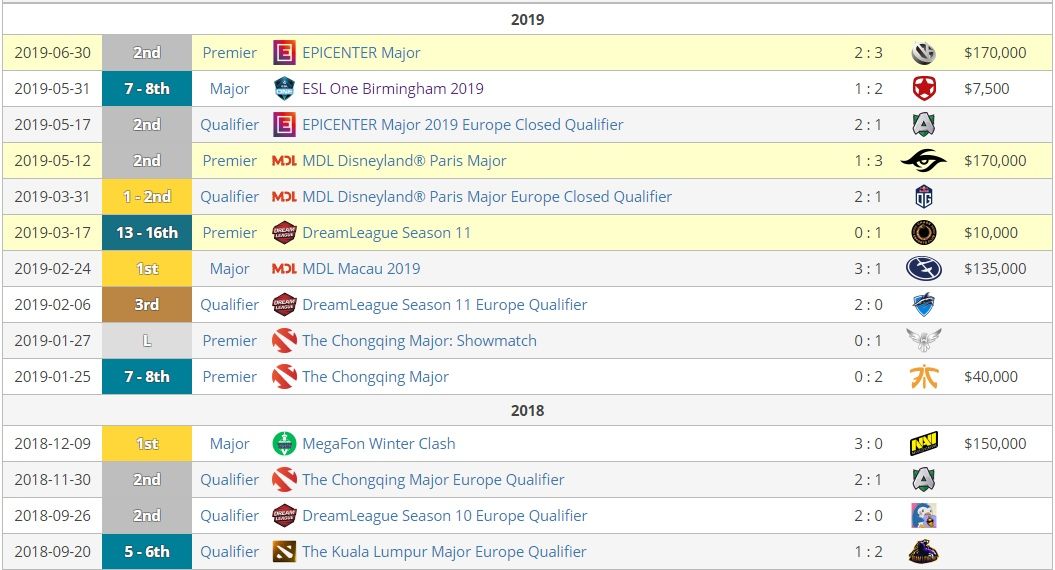Click the OG logo in Paris Qualifier row
The image size is (1055, 570).
(x=924, y=197)
